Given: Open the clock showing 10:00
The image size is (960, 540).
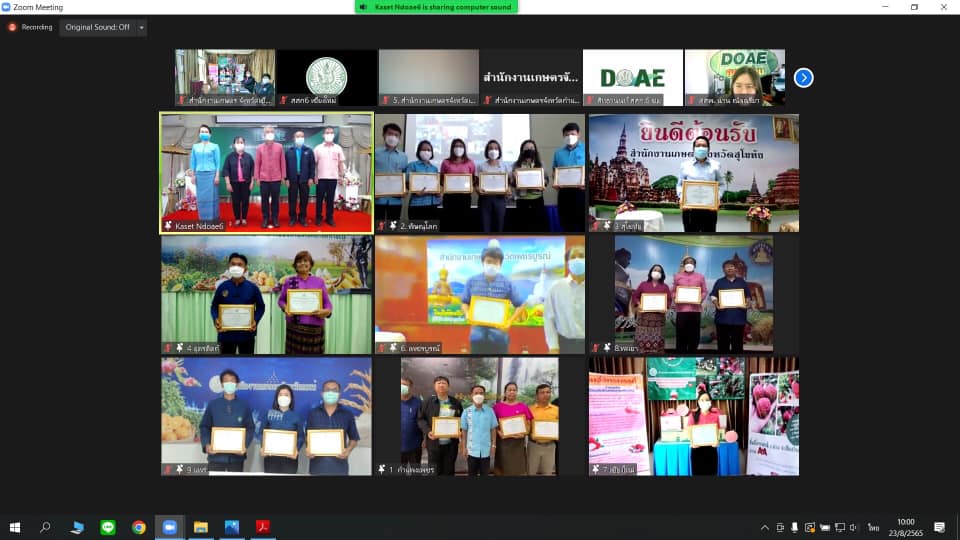Looking at the screenshot, I should tap(905, 527).
